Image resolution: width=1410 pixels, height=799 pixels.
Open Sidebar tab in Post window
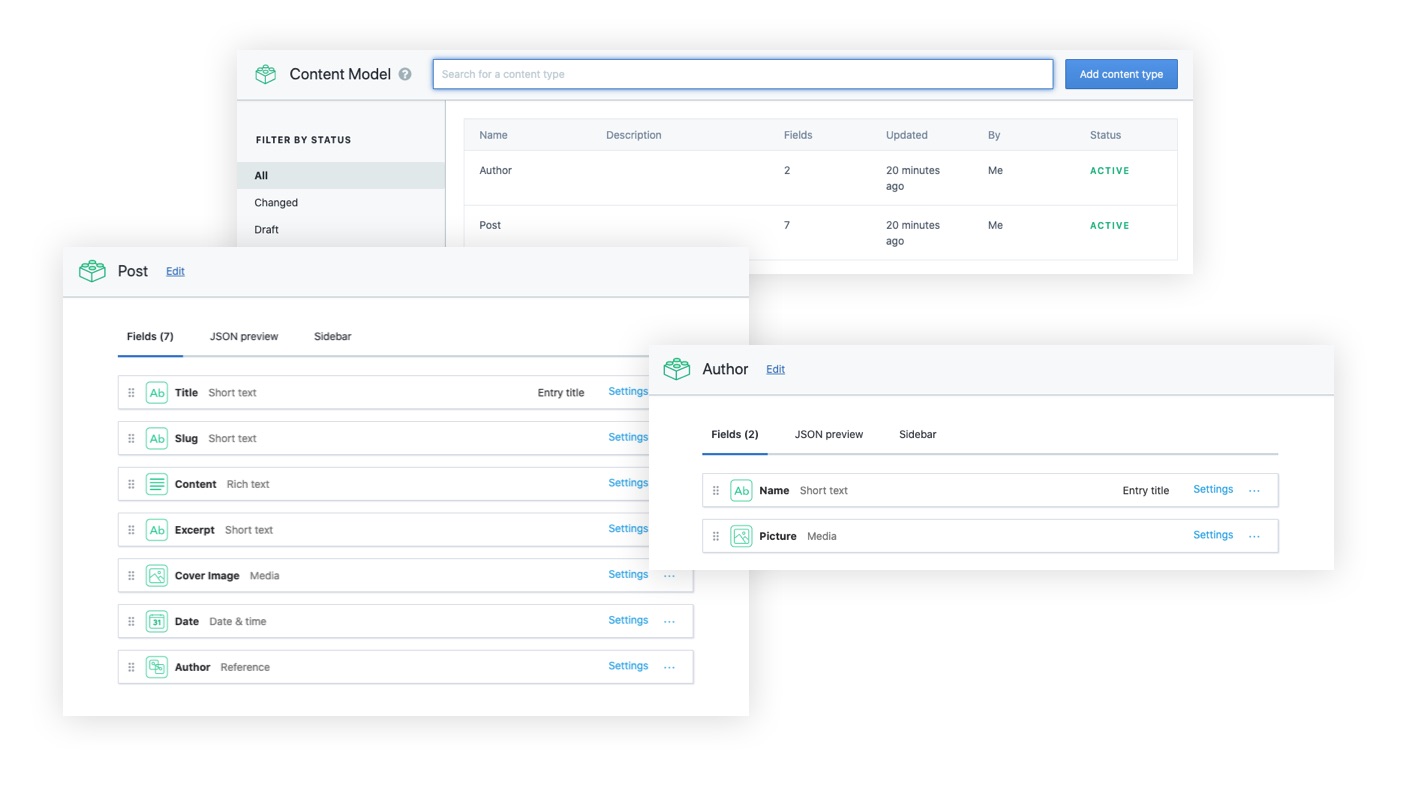[332, 337]
